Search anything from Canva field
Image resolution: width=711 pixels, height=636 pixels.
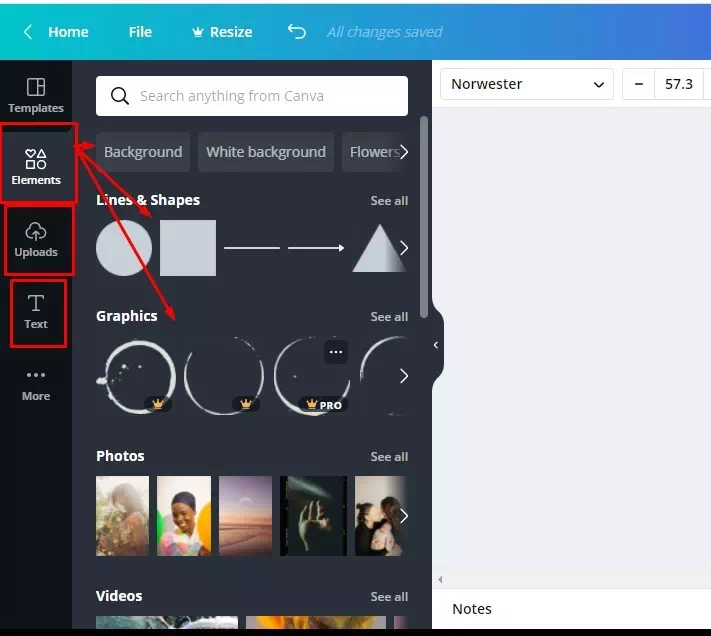[x=252, y=96]
